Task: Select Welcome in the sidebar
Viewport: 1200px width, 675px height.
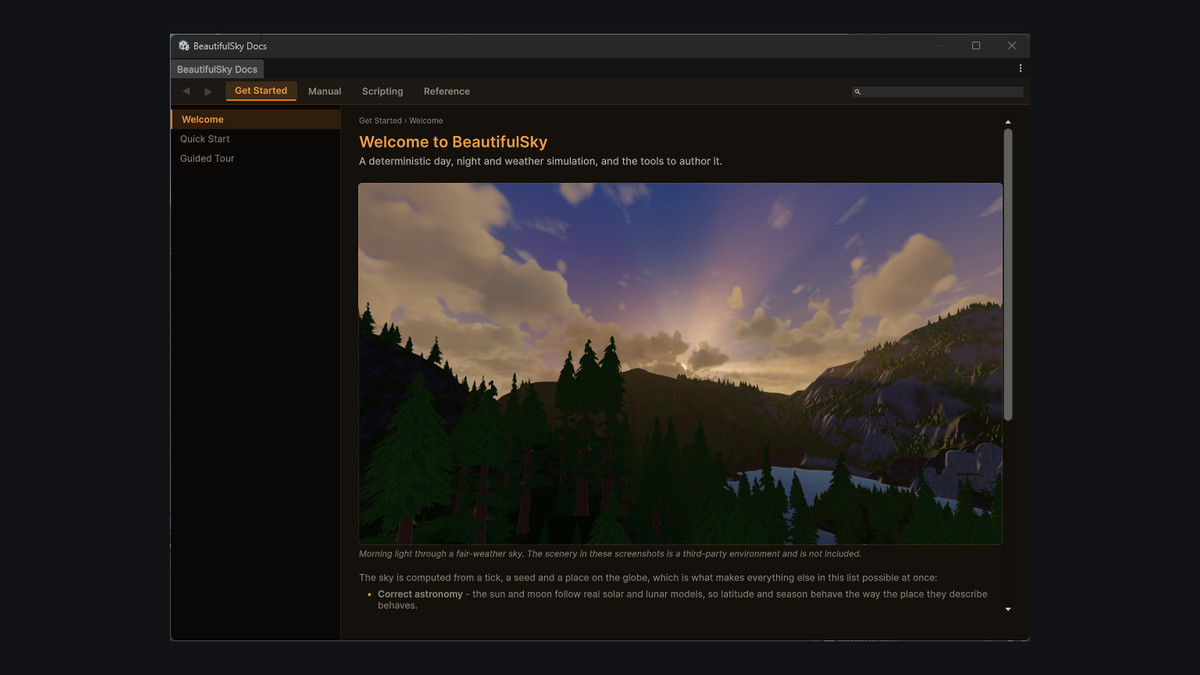Action: tap(256, 119)
